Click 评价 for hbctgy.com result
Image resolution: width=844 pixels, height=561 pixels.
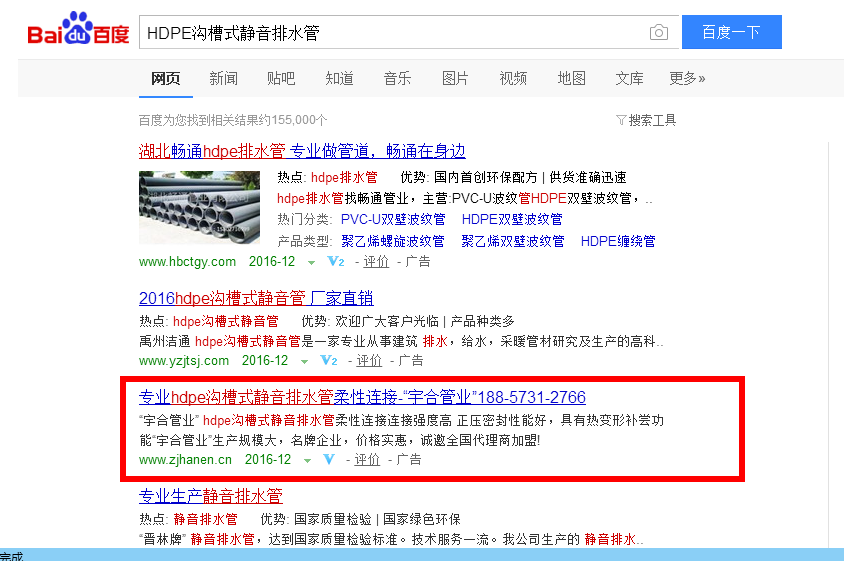376,262
